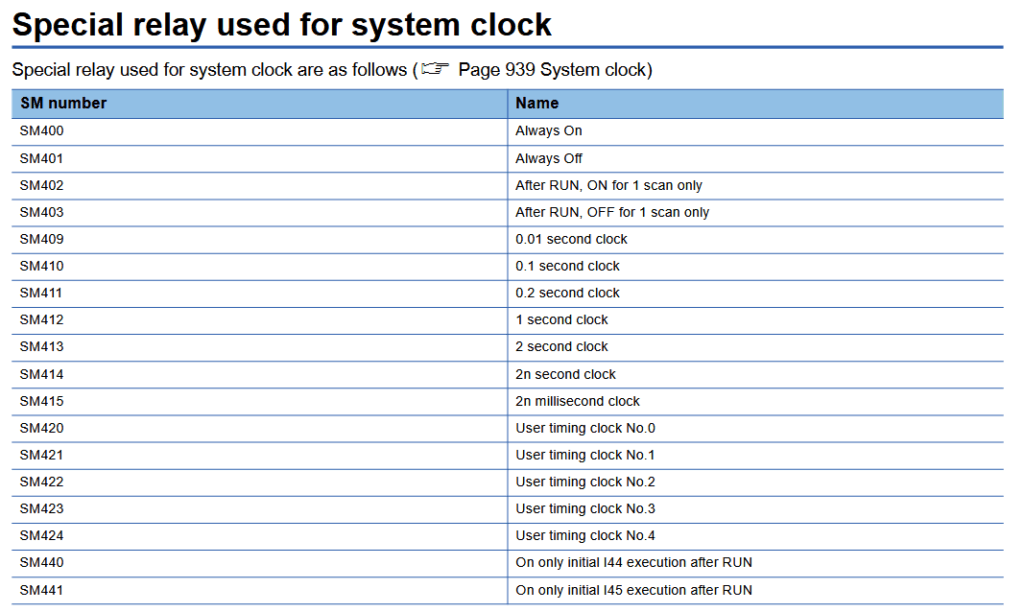The width and height of the screenshot is (1024, 612).
Task: Click the SM422 cell
Action: pyautogui.click(x=42, y=482)
